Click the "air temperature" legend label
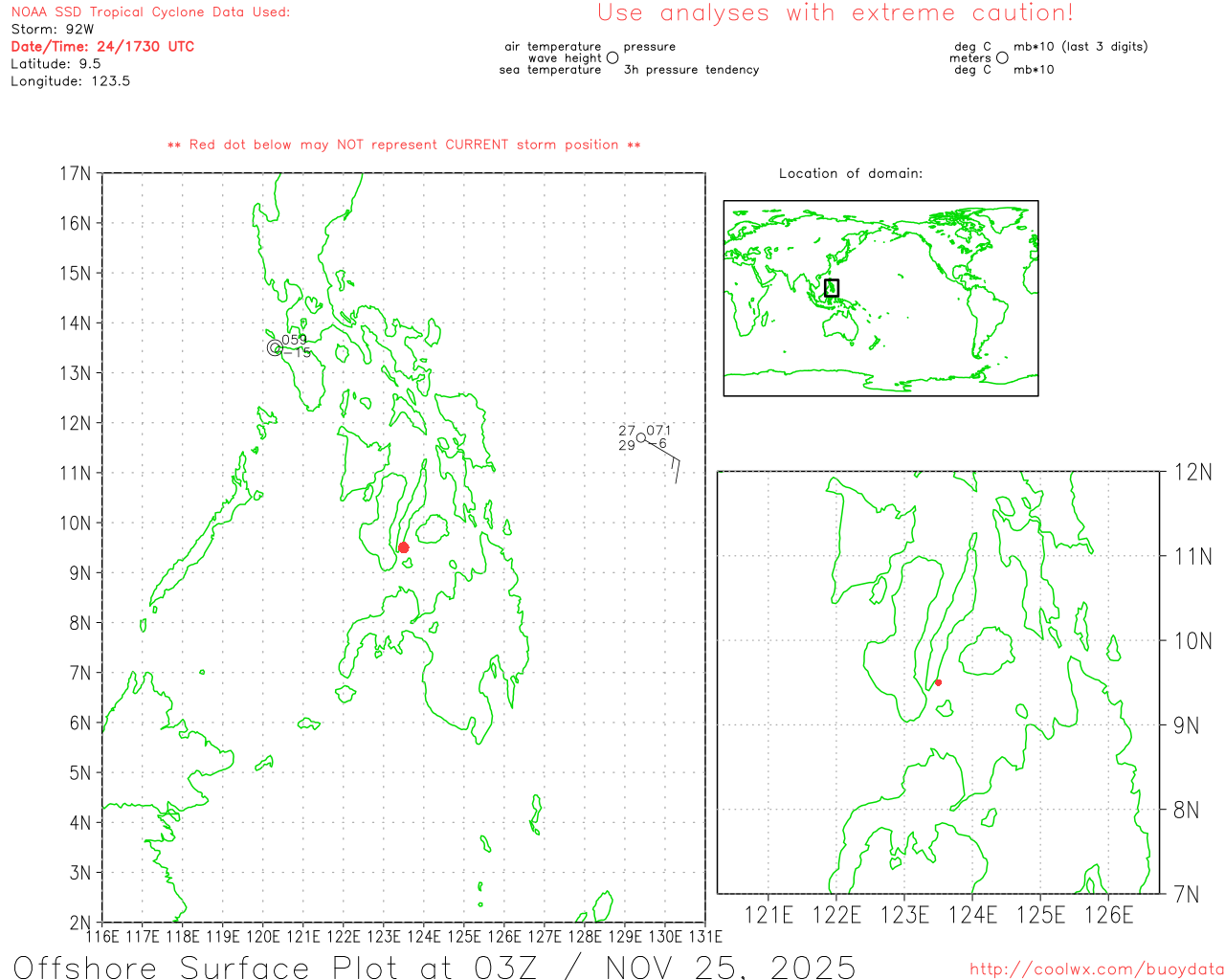Screen dimensions: 1225x980 (553, 46)
